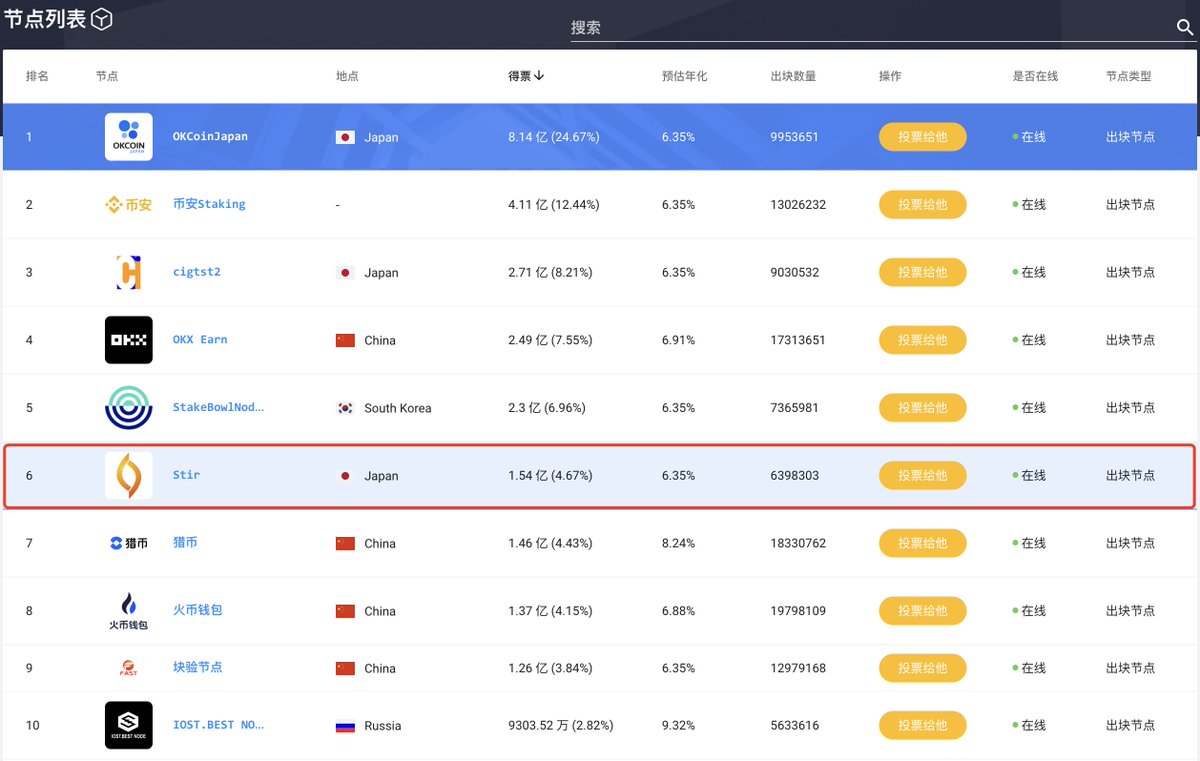Click the cigtst2 node logo
Image resolution: width=1200 pixels, height=761 pixels.
pos(128,272)
